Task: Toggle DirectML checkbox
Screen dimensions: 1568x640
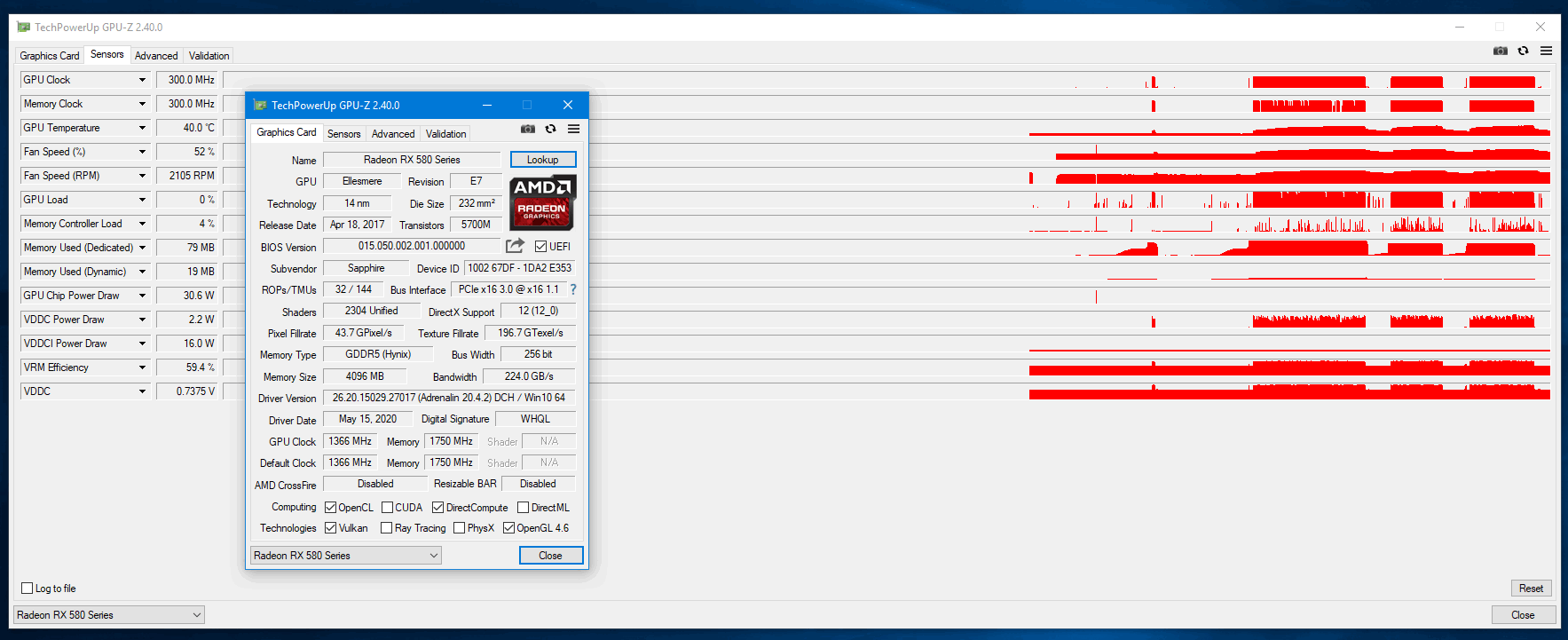Action: click(x=524, y=508)
